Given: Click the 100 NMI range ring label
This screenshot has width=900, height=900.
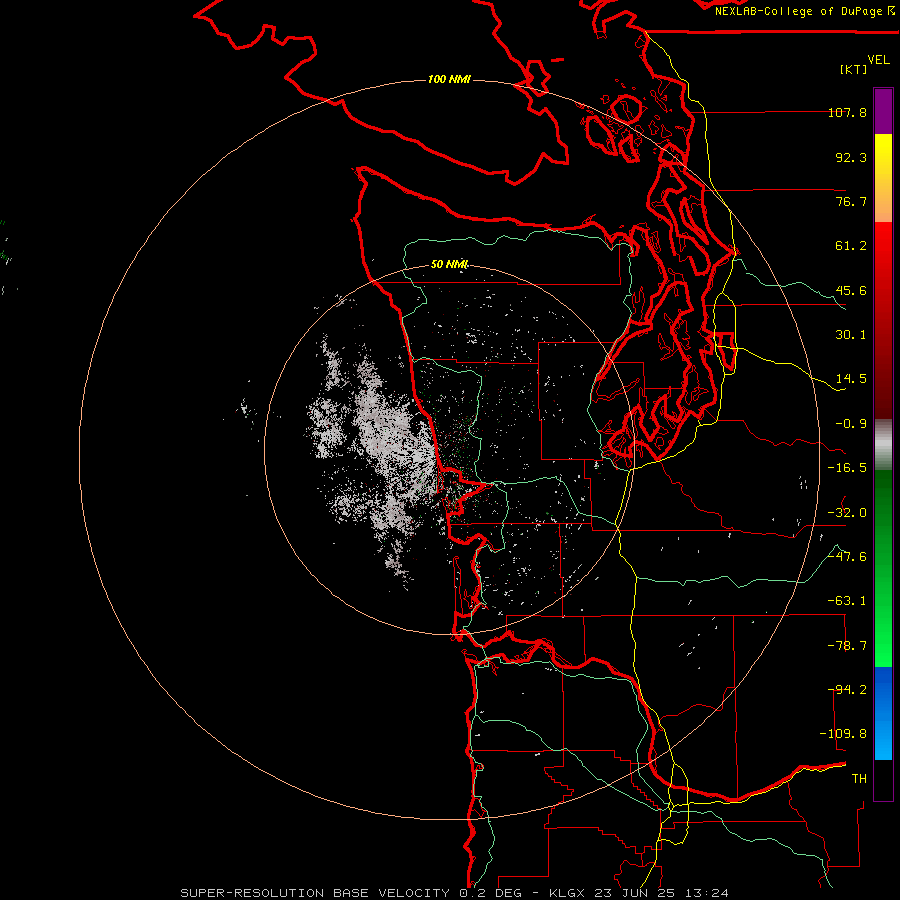Looking at the screenshot, I should click(x=449, y=79).
